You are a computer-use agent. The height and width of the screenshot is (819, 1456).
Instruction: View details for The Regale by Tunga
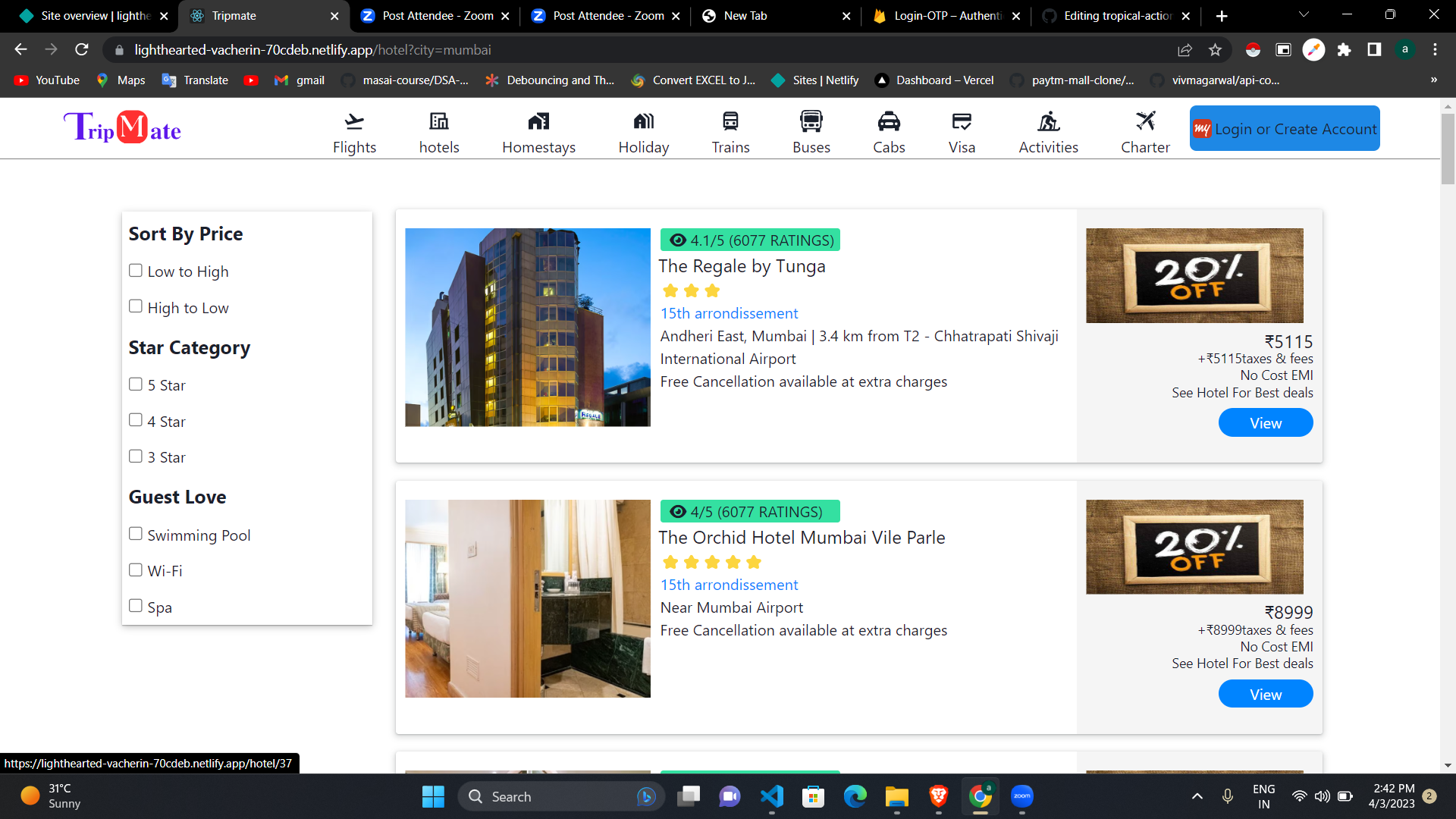pyautogui.click(x=1265, y=422)
